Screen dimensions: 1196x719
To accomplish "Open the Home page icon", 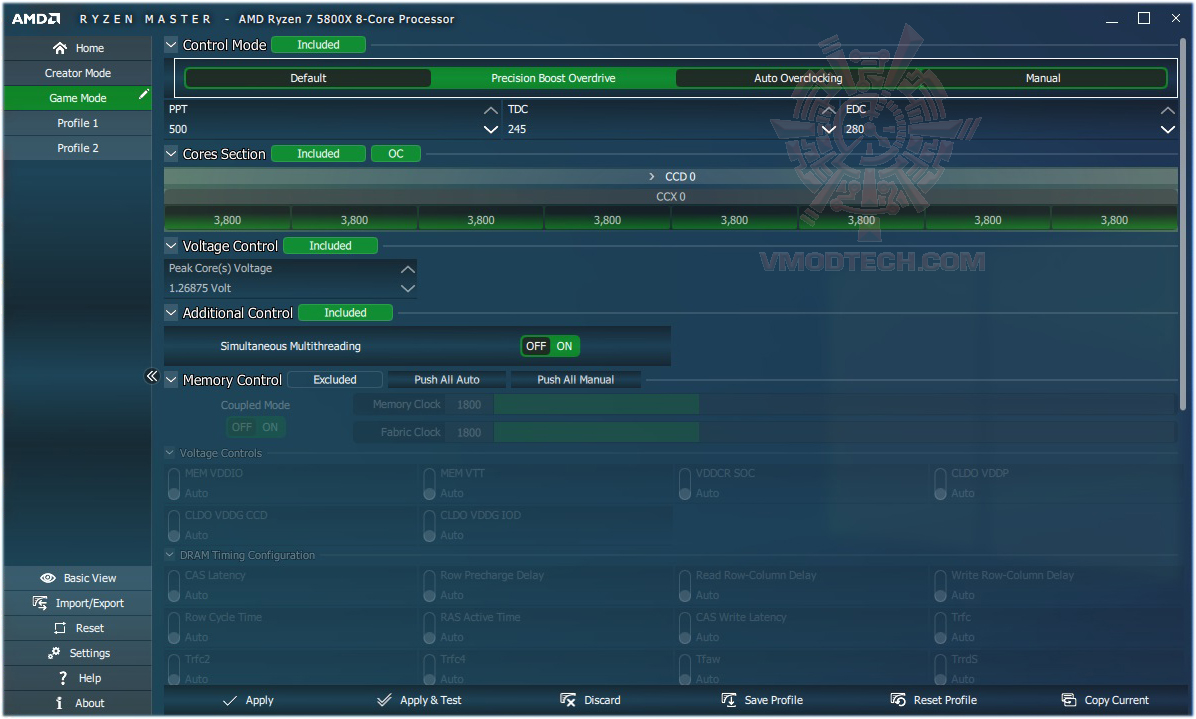I will (x=59, y=48).
